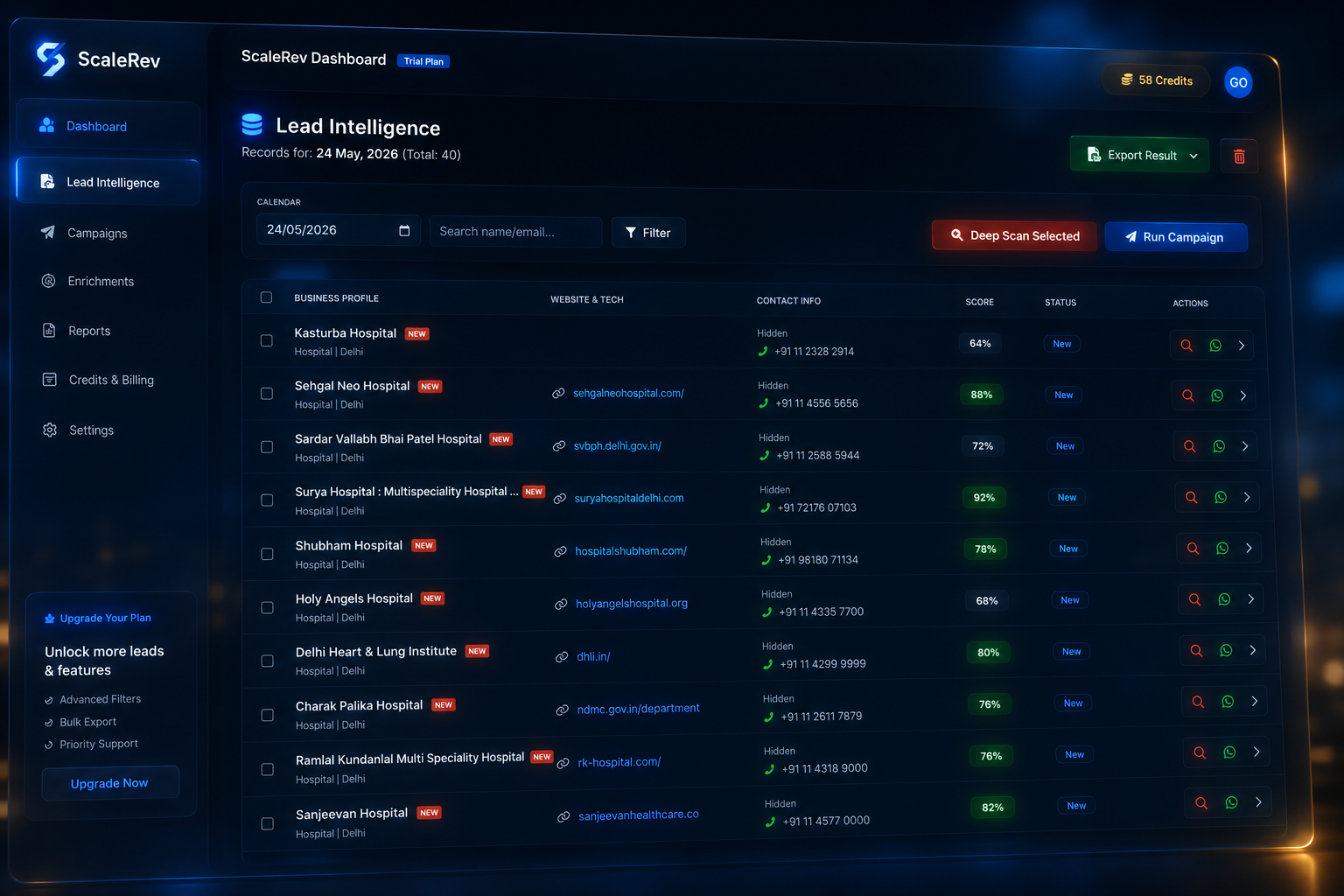Select Sehgal Neo Hospital checkbox
Screen dimensions: 1344x896
coord(267,394)
